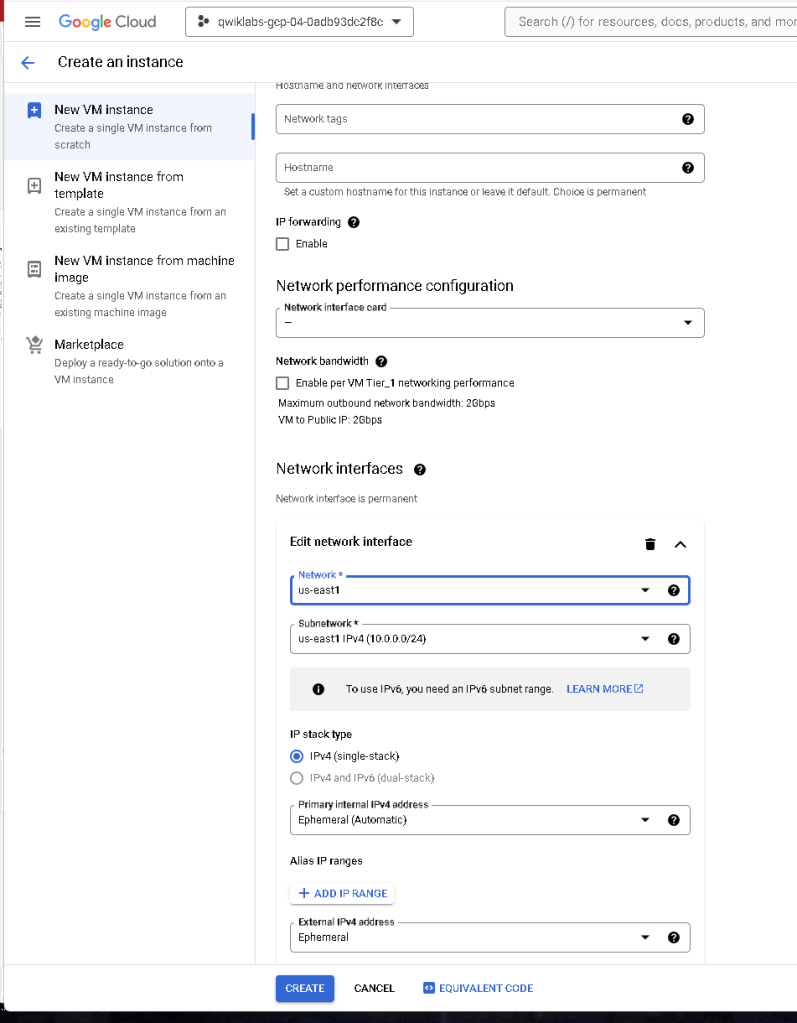Go back using the left arrow
Screen dimensions: 797x1023
coord(27,63)
